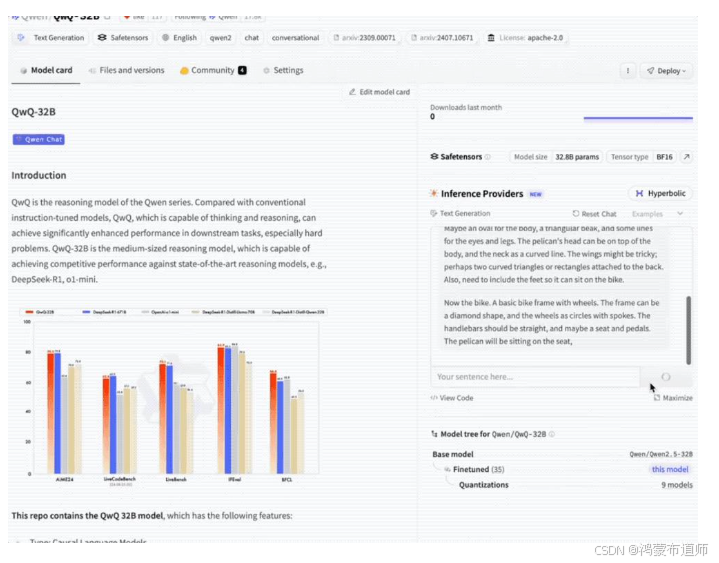
Task: Select the Hyperbolic inference provider
Action: pos(661,193)
